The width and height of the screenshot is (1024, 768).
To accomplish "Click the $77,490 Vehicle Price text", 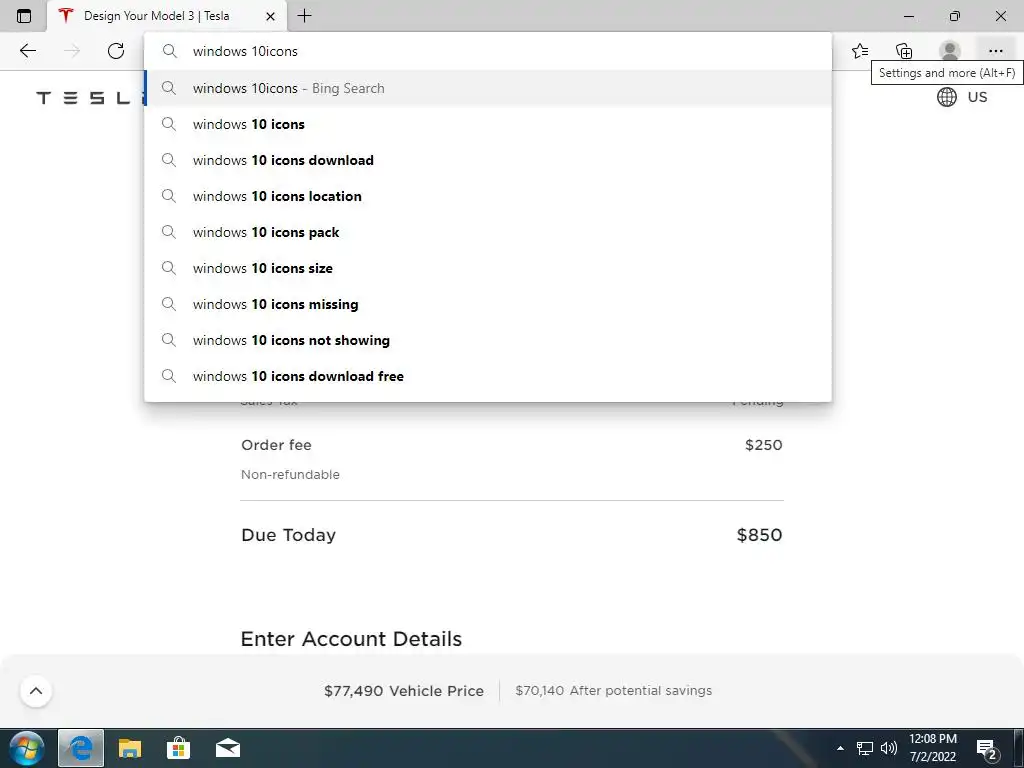I will click(404, 691).
